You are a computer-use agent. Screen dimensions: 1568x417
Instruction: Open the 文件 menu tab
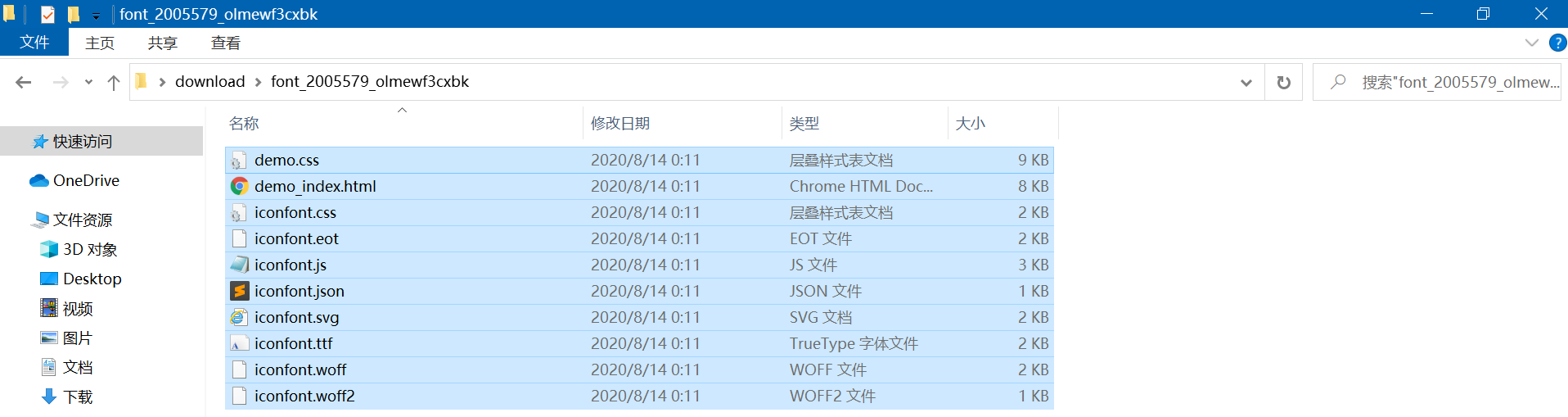point(34,42)
